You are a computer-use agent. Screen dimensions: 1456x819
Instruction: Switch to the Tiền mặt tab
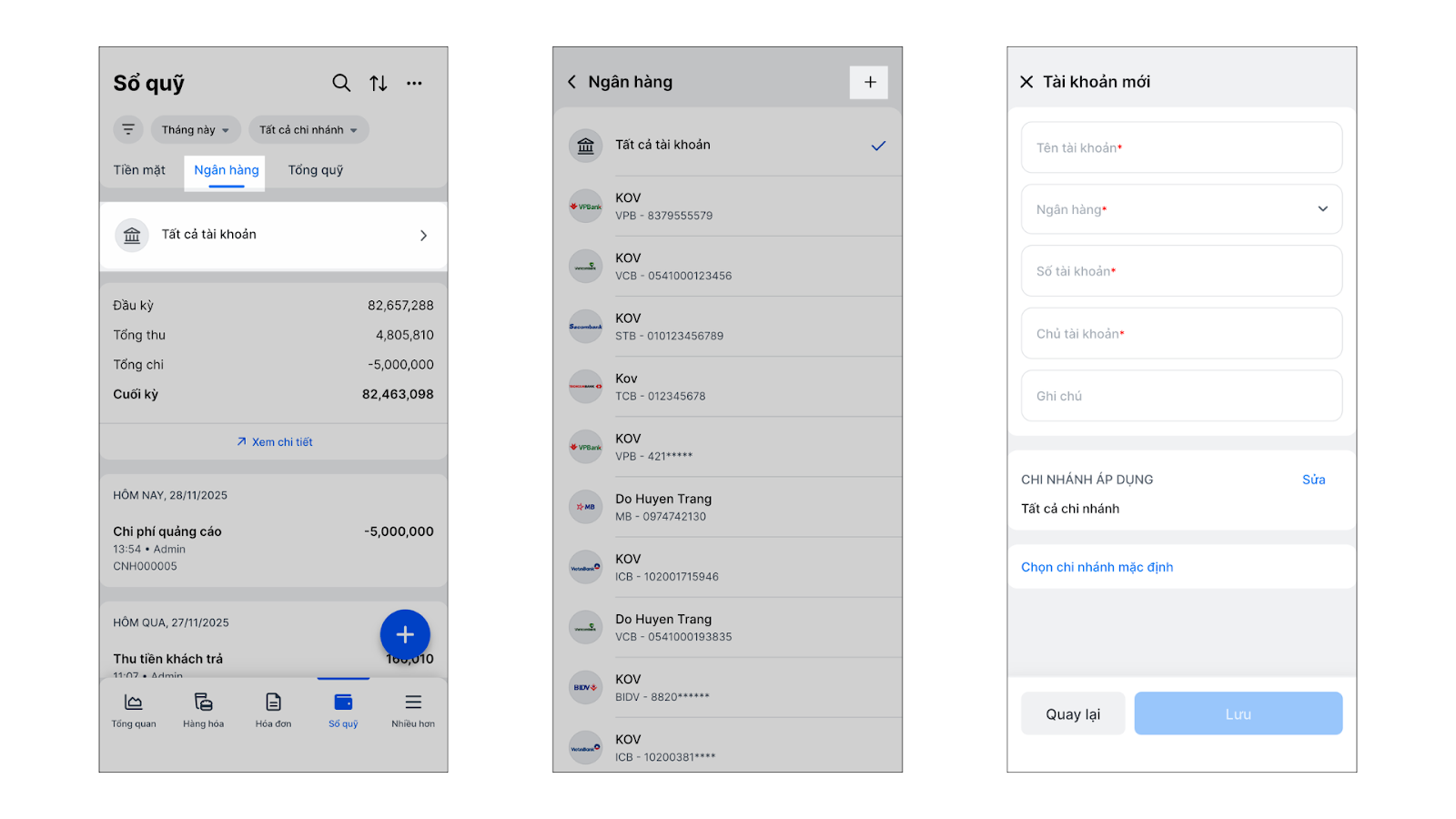point(139,170)
